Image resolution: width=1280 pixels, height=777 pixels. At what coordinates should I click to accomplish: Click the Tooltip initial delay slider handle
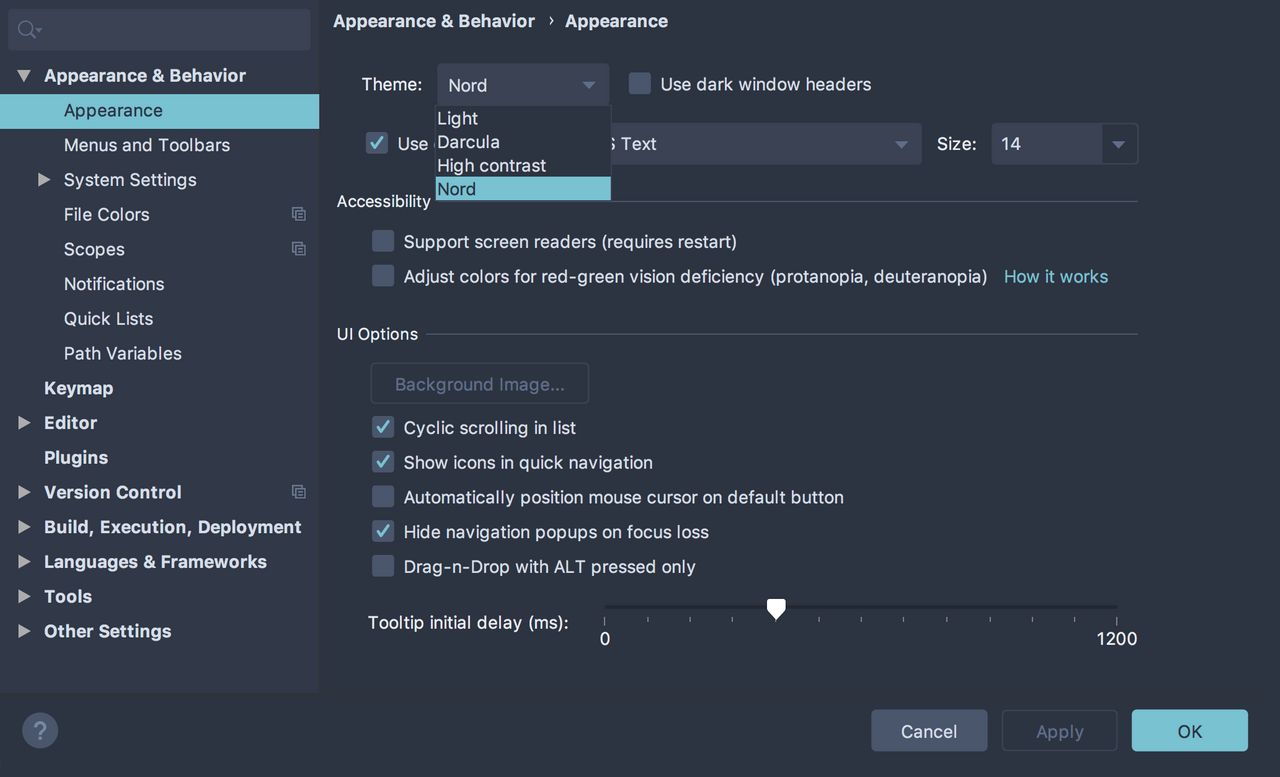[776, 608]
